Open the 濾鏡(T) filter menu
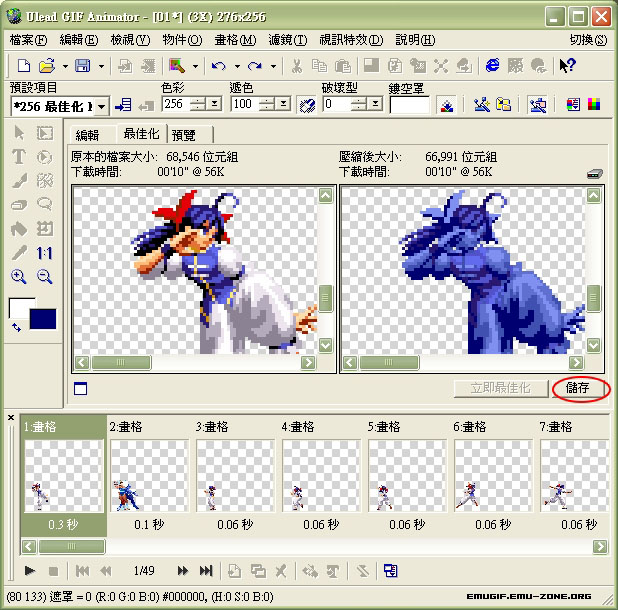618x610 pixels. coord(288,40)
